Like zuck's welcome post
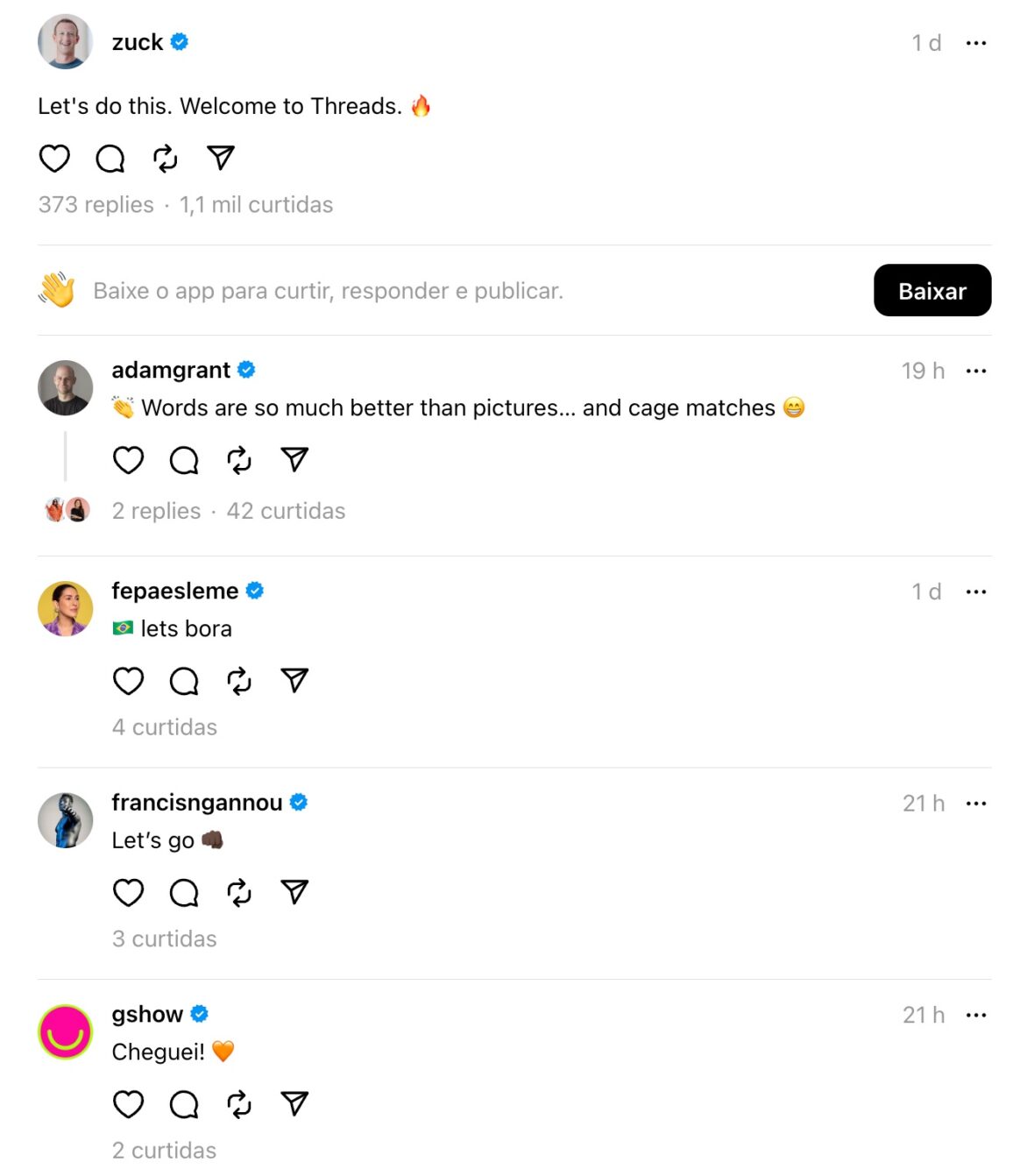The height and width of the screenshot is (1176, 1034). pos(53,159)
